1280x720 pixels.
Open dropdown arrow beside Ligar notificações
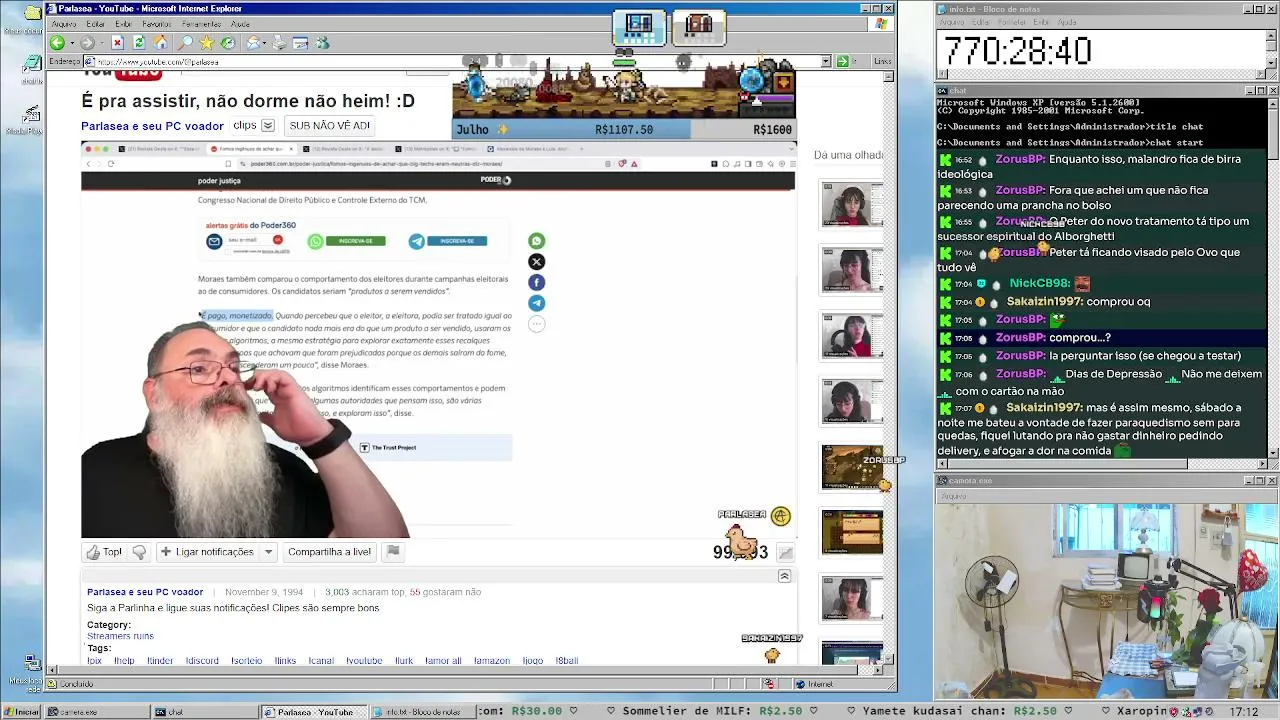[x=268, y=552]
